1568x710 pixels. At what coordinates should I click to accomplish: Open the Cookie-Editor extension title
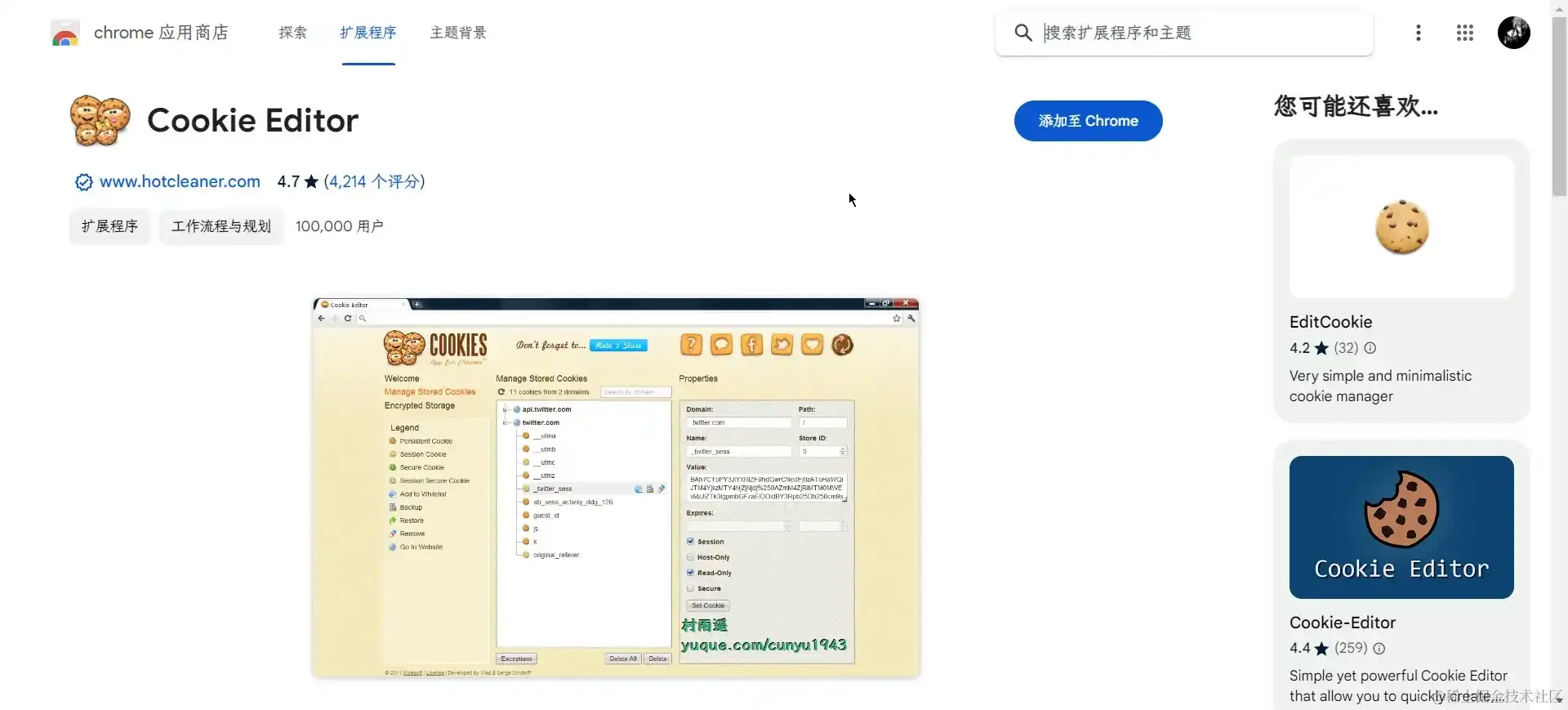coord(1343,623)
